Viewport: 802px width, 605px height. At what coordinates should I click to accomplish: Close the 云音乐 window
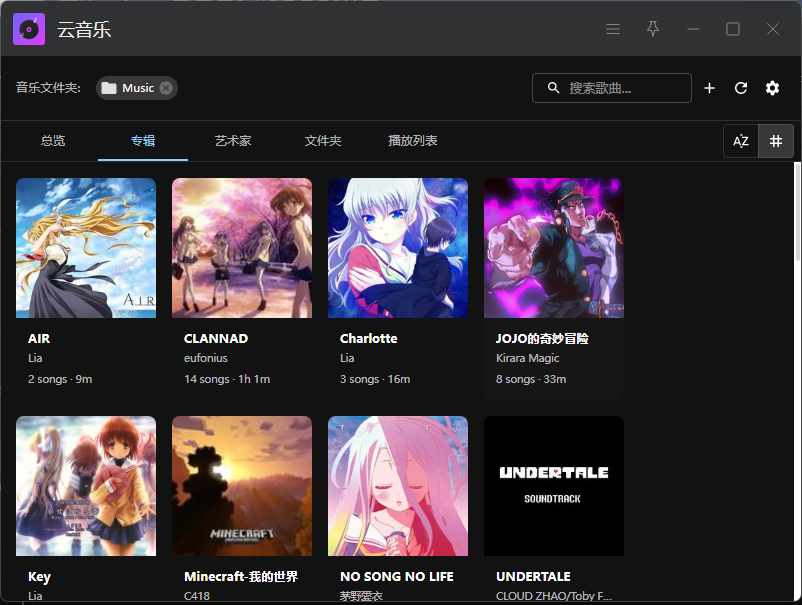(773, 29)
